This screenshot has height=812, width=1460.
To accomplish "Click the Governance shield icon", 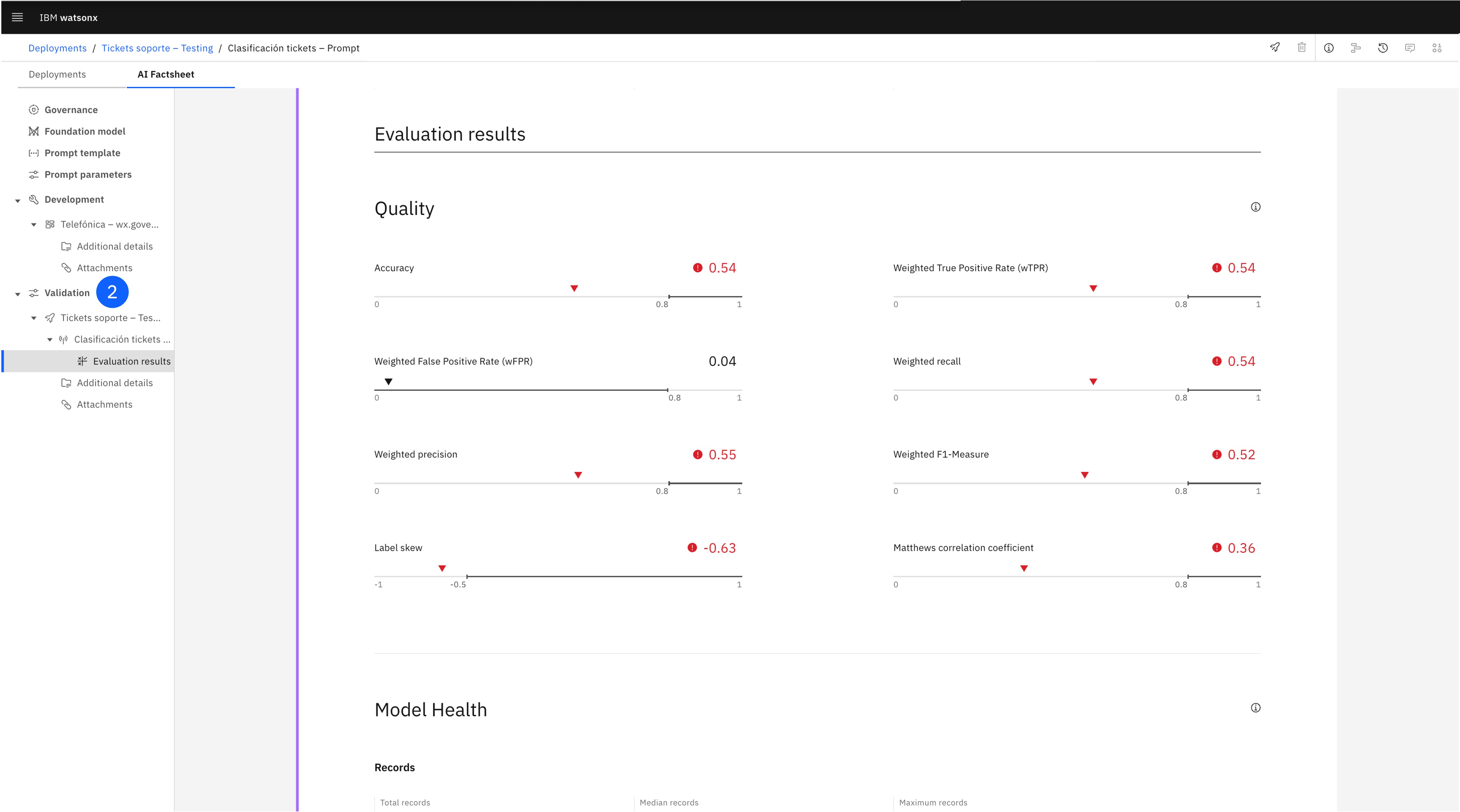I will (x=34, y=110).
